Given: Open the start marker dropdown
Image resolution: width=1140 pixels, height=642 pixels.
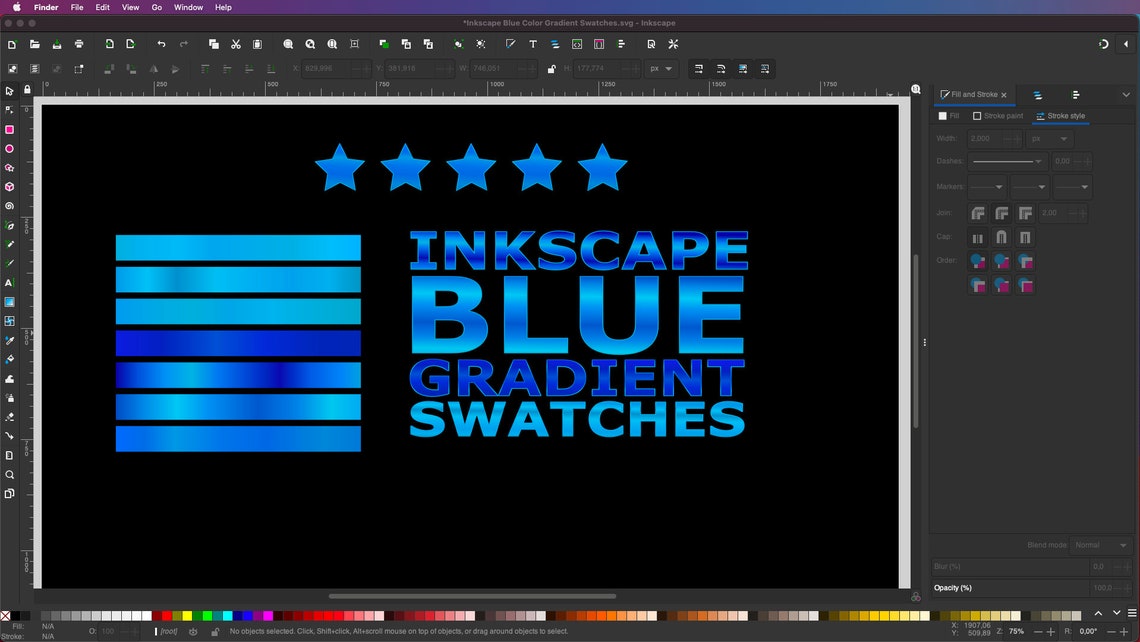Looking at the screenshot, I should tap(986, 186).
